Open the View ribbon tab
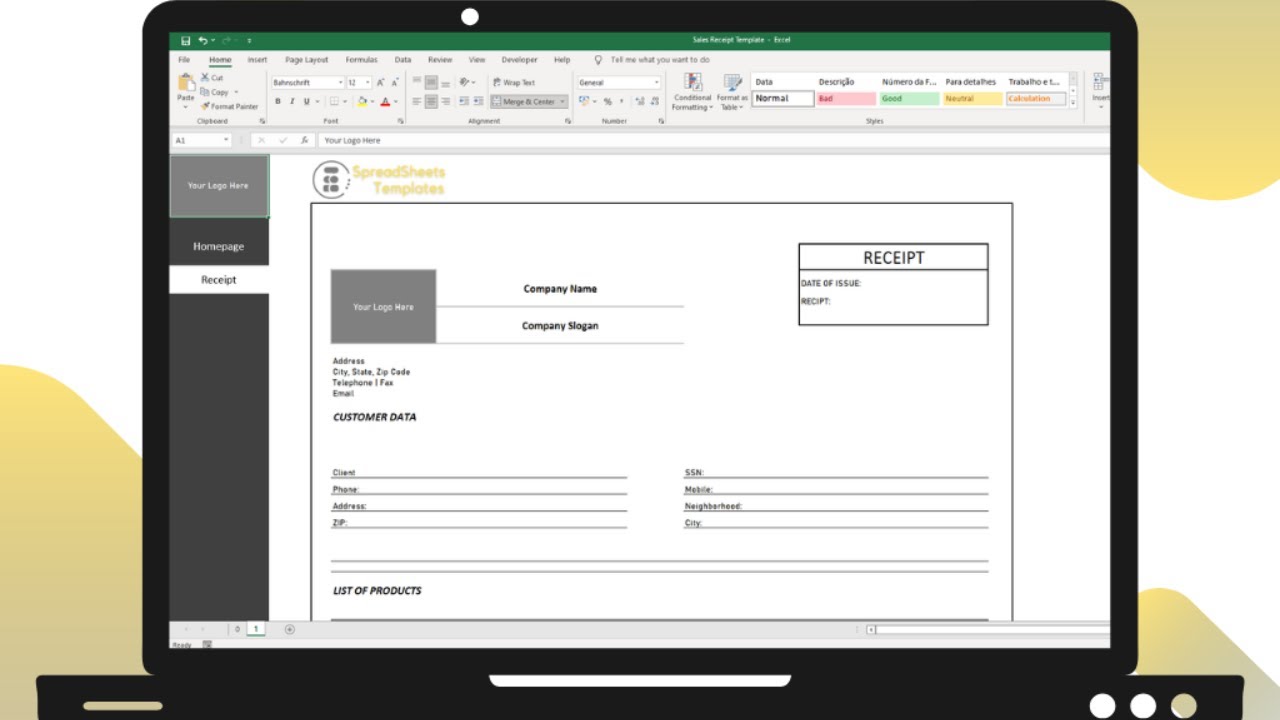 [477, 60]
